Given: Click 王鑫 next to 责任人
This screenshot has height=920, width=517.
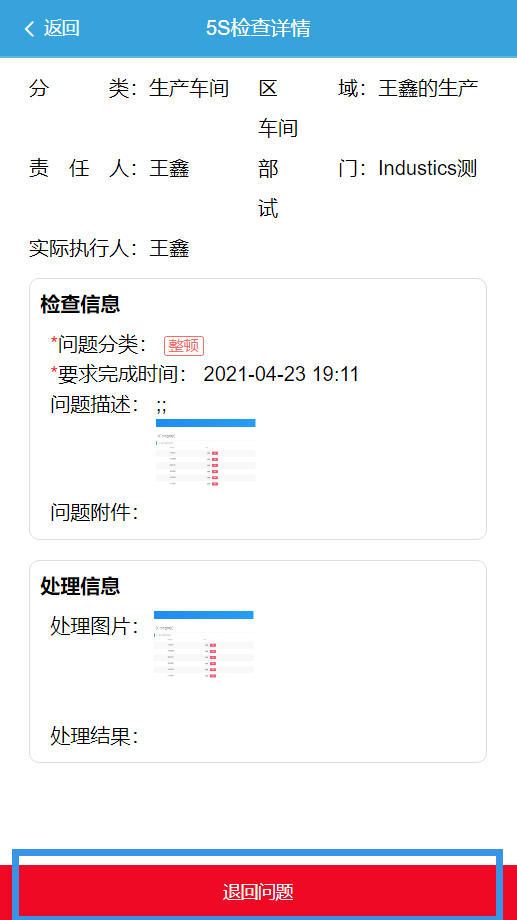Looking at the screenshot, I should [x=169, y=169].
